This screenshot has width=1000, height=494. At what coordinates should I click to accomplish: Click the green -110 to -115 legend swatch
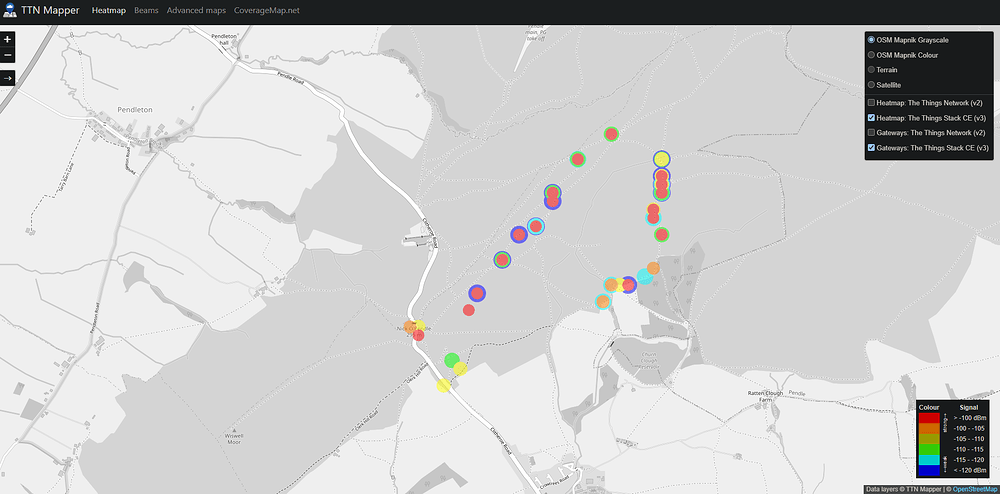[x=929, y=449]
